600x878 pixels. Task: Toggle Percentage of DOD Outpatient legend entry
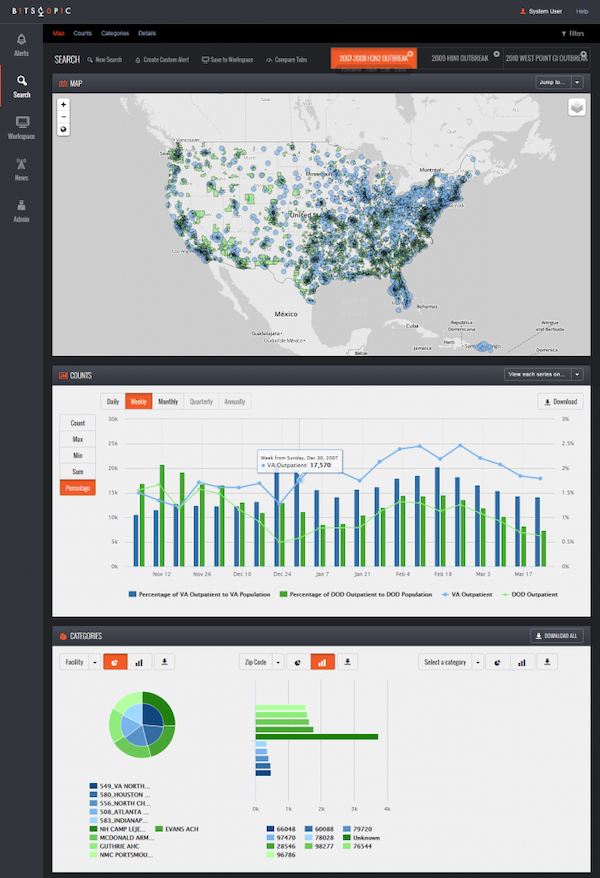click(x=356, y=594)
